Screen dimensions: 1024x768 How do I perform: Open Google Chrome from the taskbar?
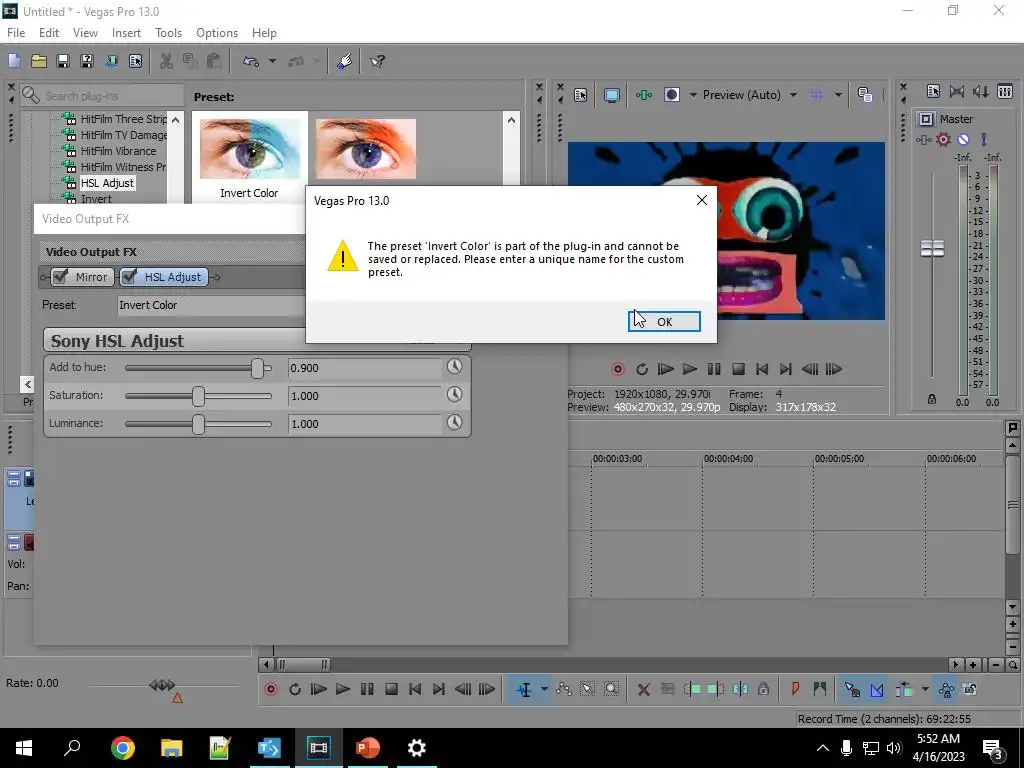(123, 748)
